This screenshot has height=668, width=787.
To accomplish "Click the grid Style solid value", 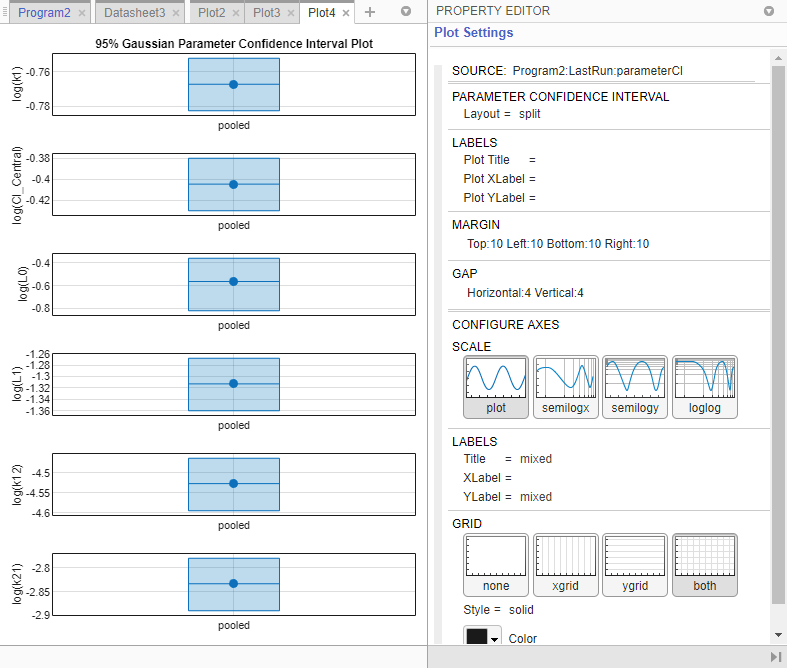I will point(521,610).
